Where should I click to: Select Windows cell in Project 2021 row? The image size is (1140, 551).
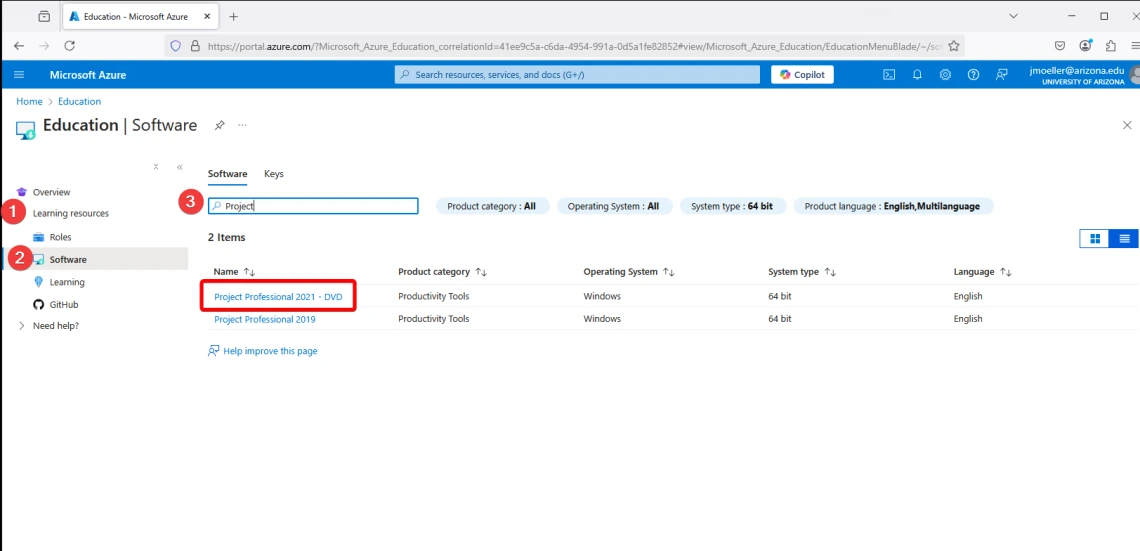click(x=602, y=297)
